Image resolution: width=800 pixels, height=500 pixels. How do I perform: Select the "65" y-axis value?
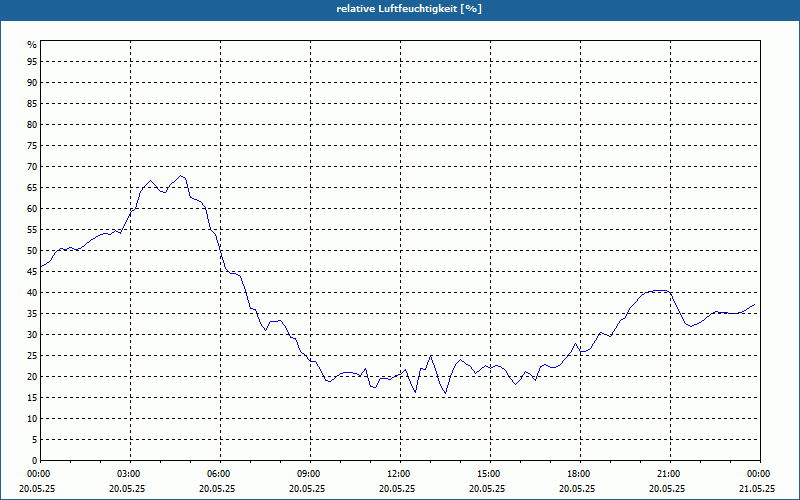[32, 188]
